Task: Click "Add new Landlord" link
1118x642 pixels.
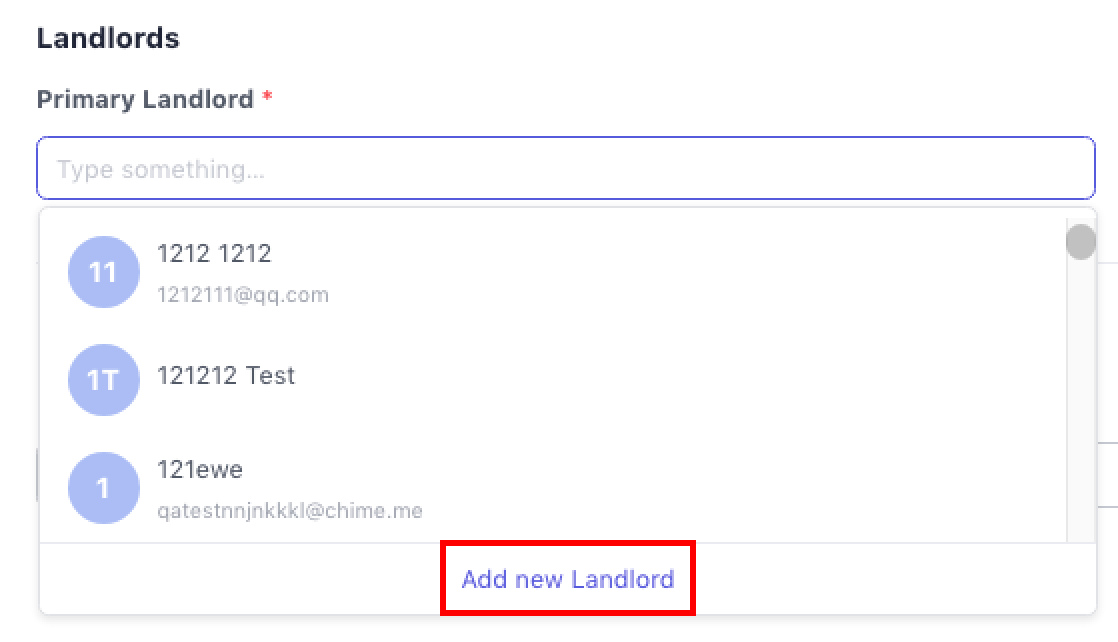Action: pyautogui.click(x=567, y=579)
